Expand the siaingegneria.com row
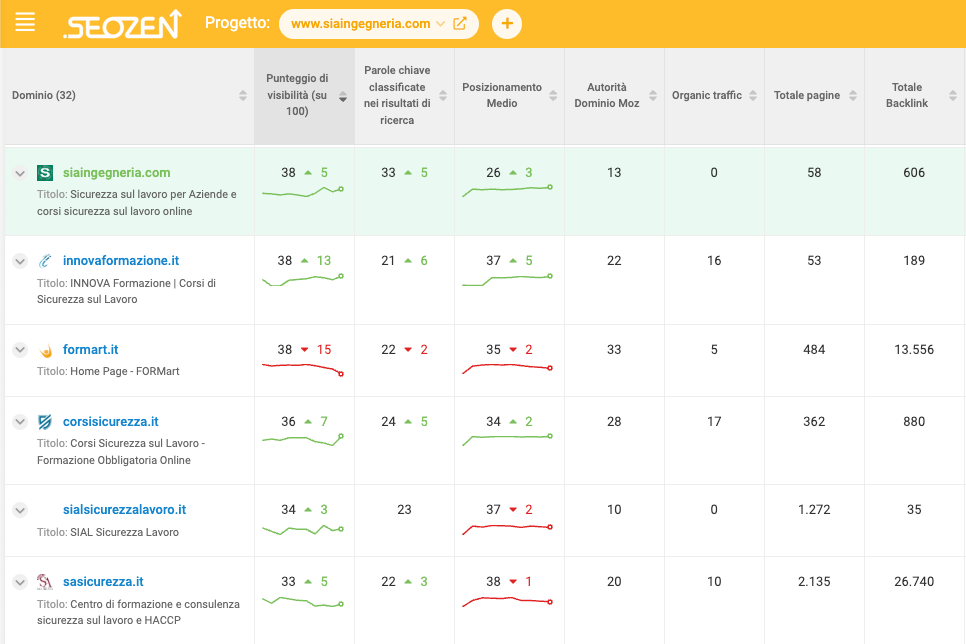The width and height of the screenshot is (966, 644). pos(20,173)
